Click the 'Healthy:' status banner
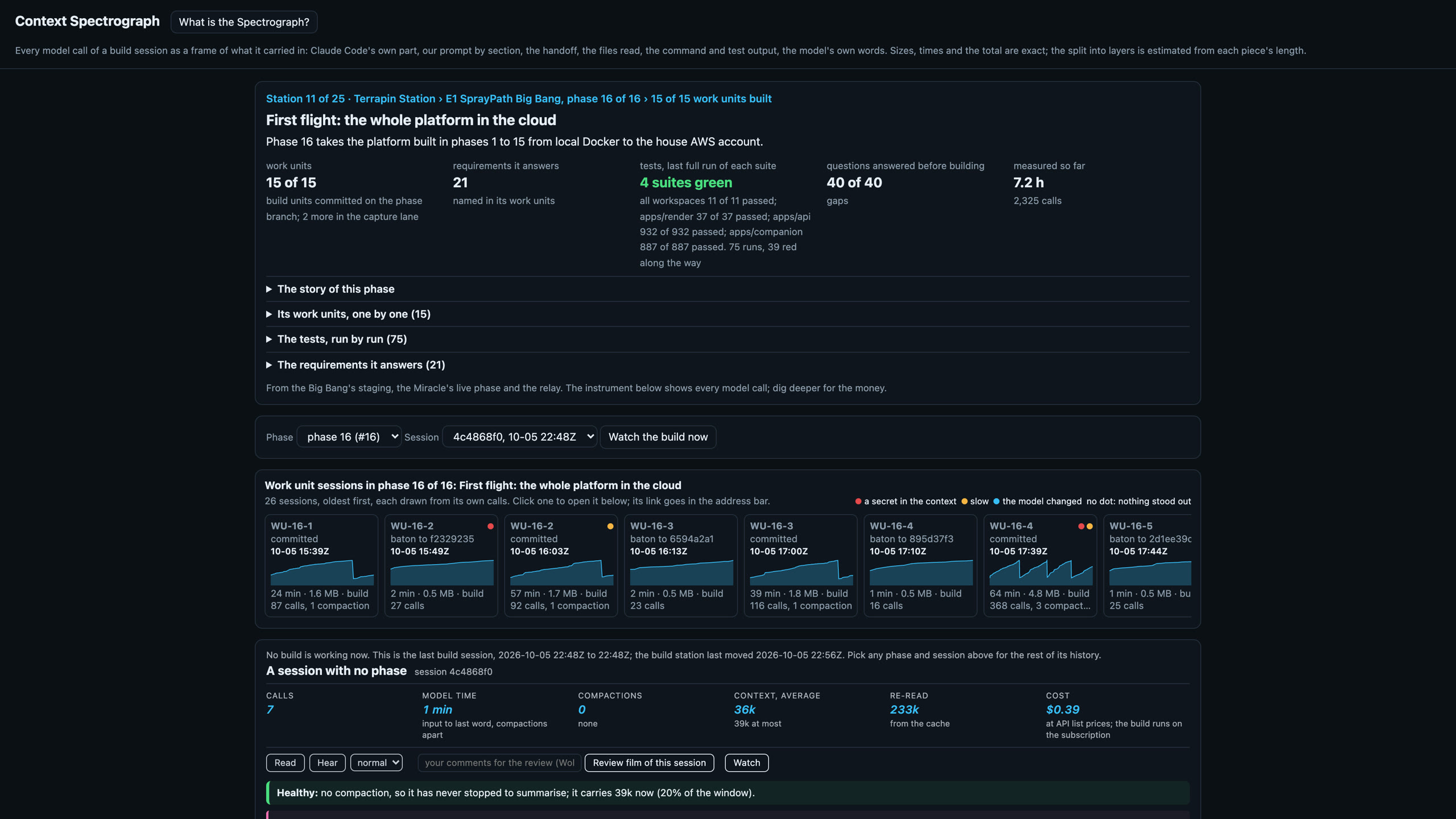This screenshot has width=1456, height=819. coord(728,793)
